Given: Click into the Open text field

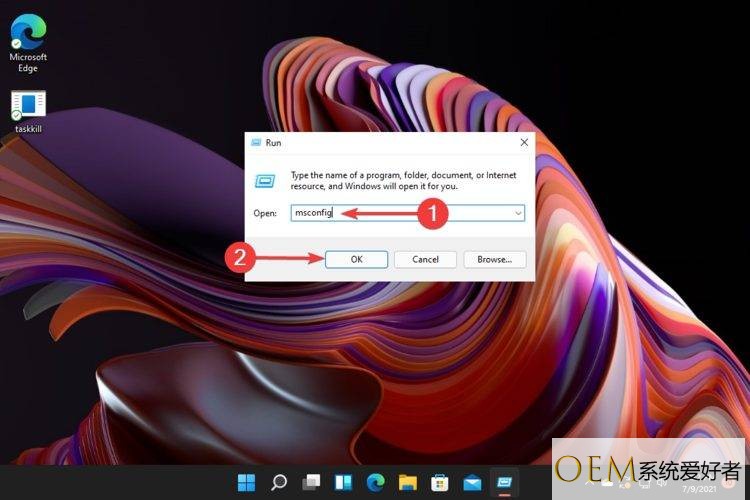Looking at the screenshot, I should [x=400, y=213].
